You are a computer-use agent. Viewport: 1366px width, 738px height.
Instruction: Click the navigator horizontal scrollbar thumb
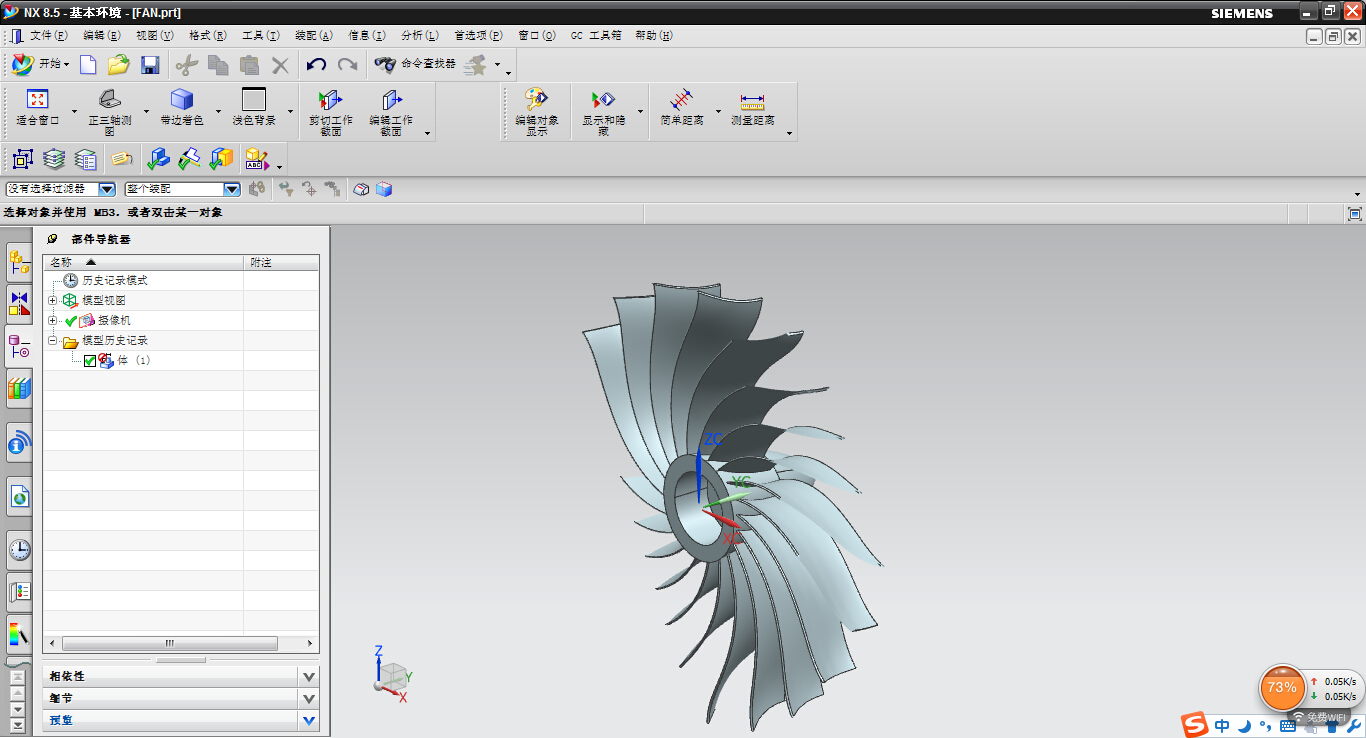tap(170, 644)
